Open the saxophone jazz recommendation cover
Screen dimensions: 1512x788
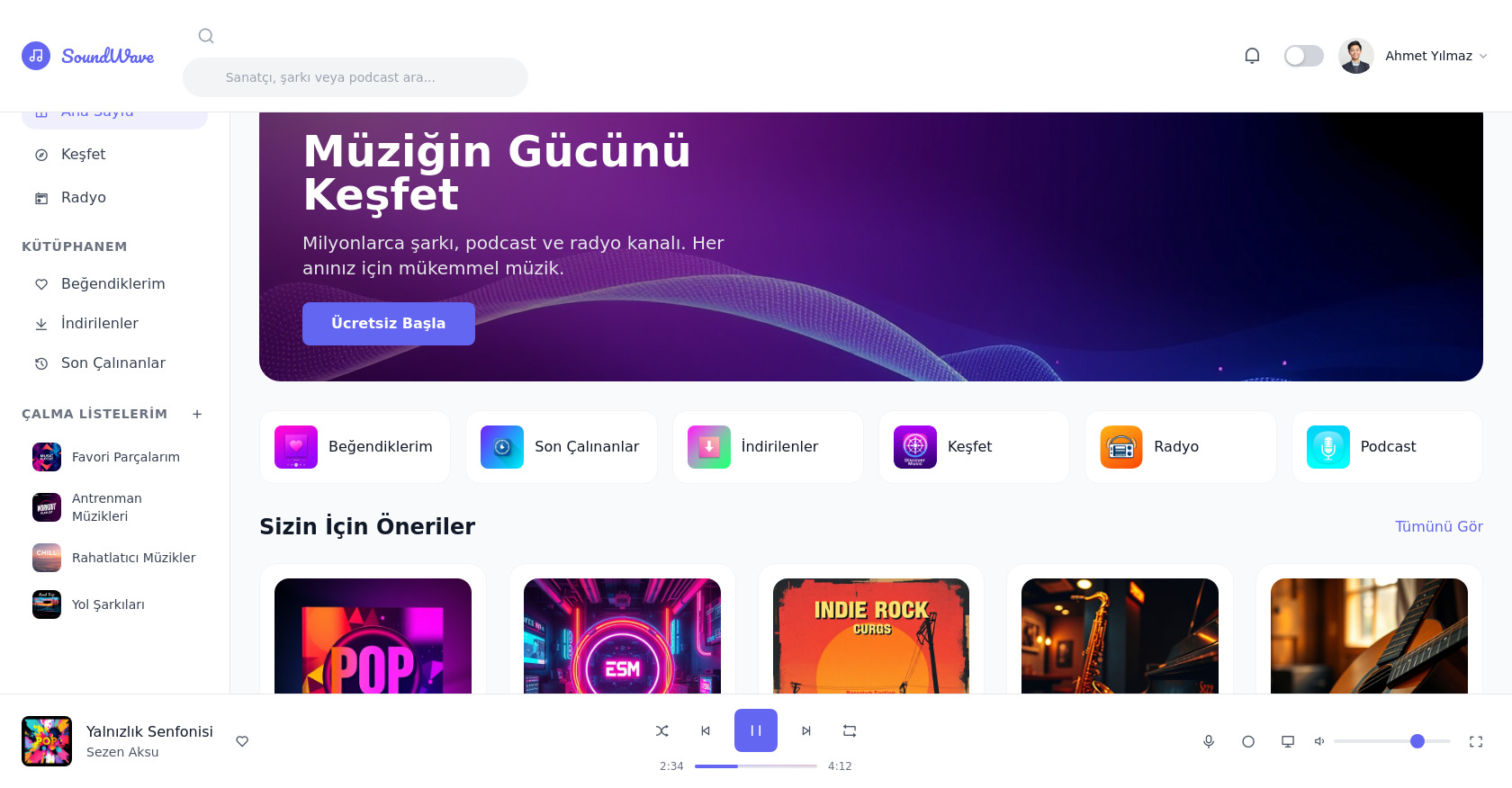pyautogui.click(x=1120, y=636)
